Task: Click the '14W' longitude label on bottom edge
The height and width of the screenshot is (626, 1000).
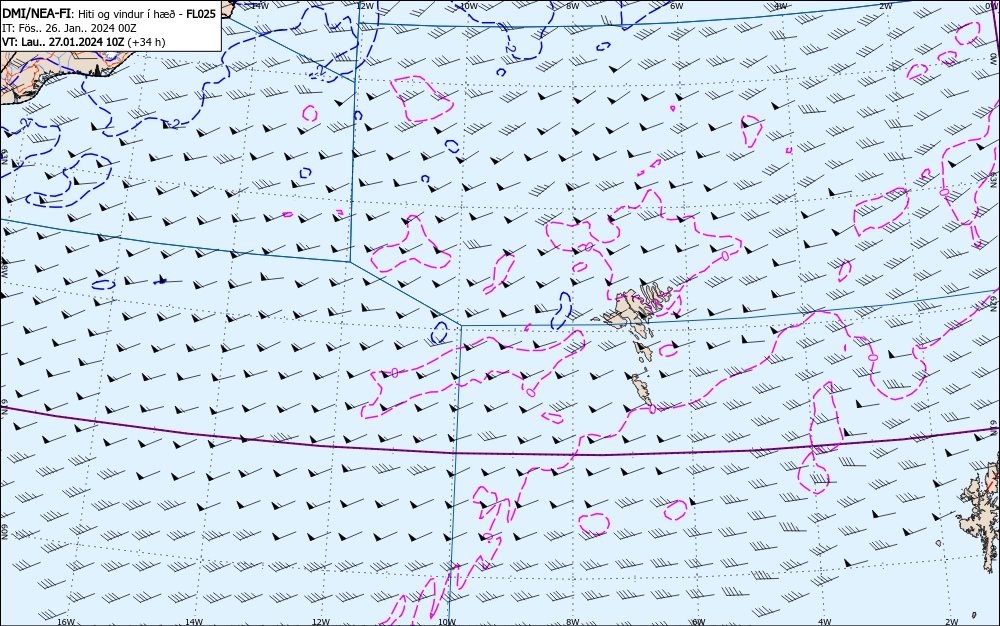Action: pos(193,622)
